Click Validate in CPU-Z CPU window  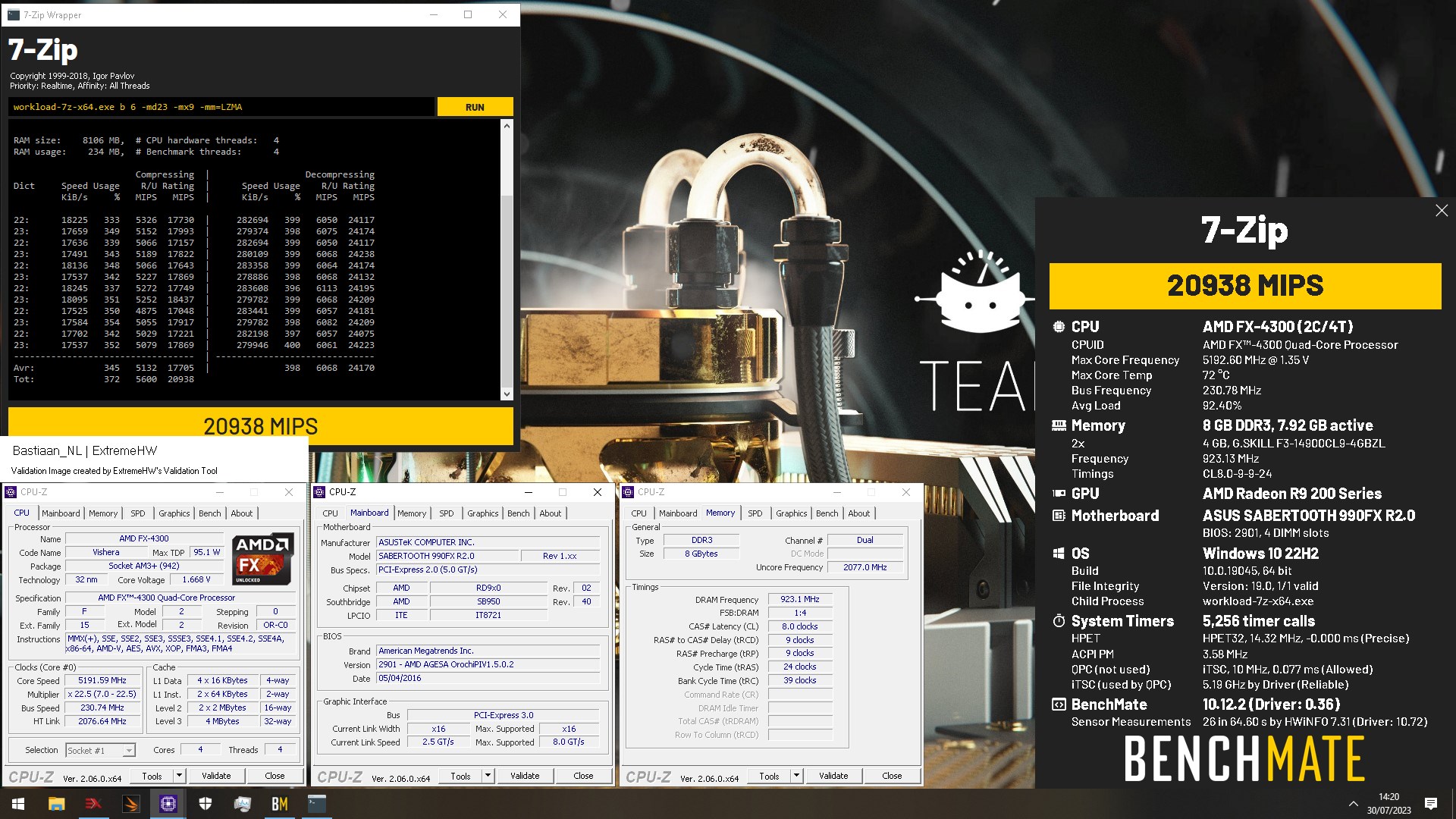(216, 776)
